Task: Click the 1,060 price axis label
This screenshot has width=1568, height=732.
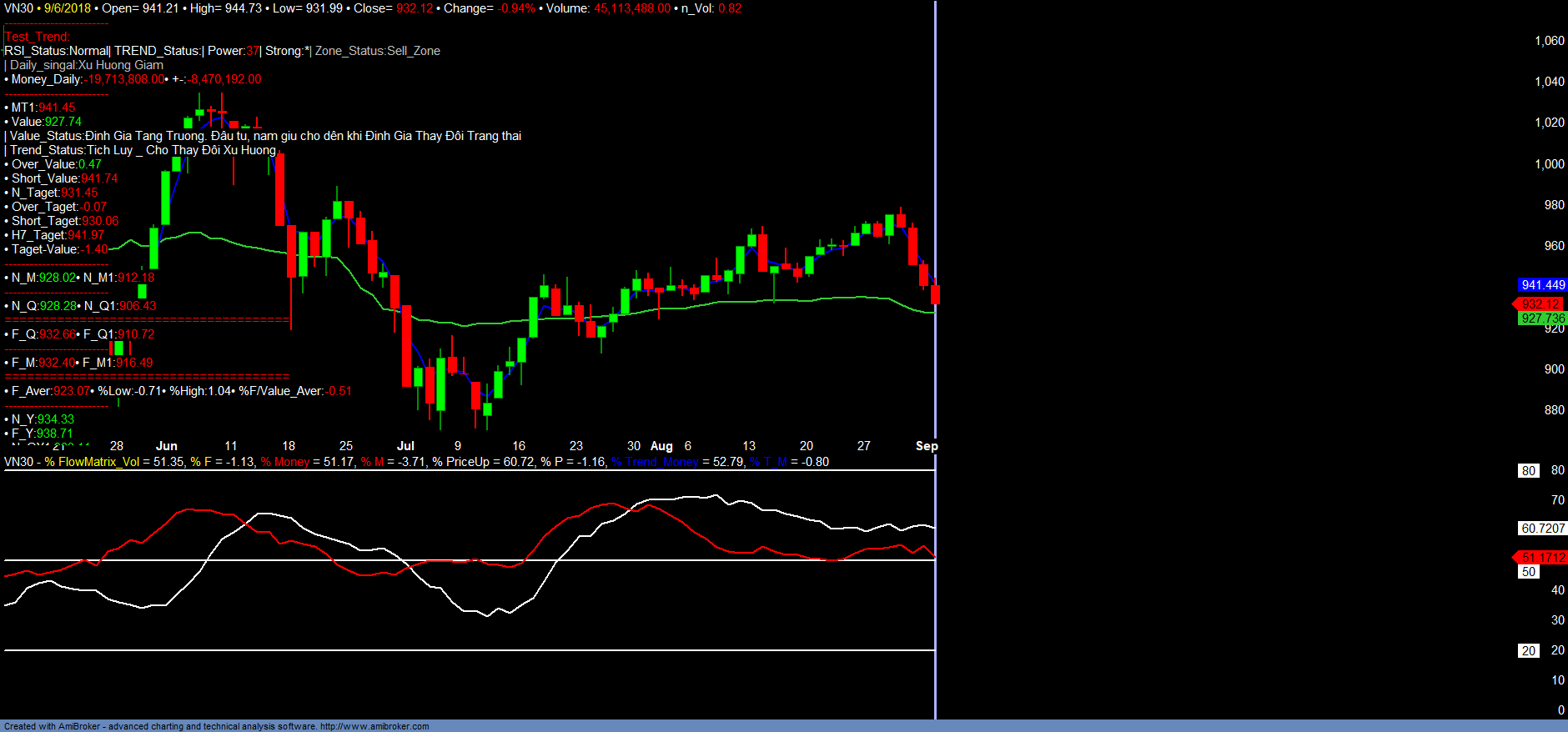Action: pyautogui.click(x=1549, y=41)
